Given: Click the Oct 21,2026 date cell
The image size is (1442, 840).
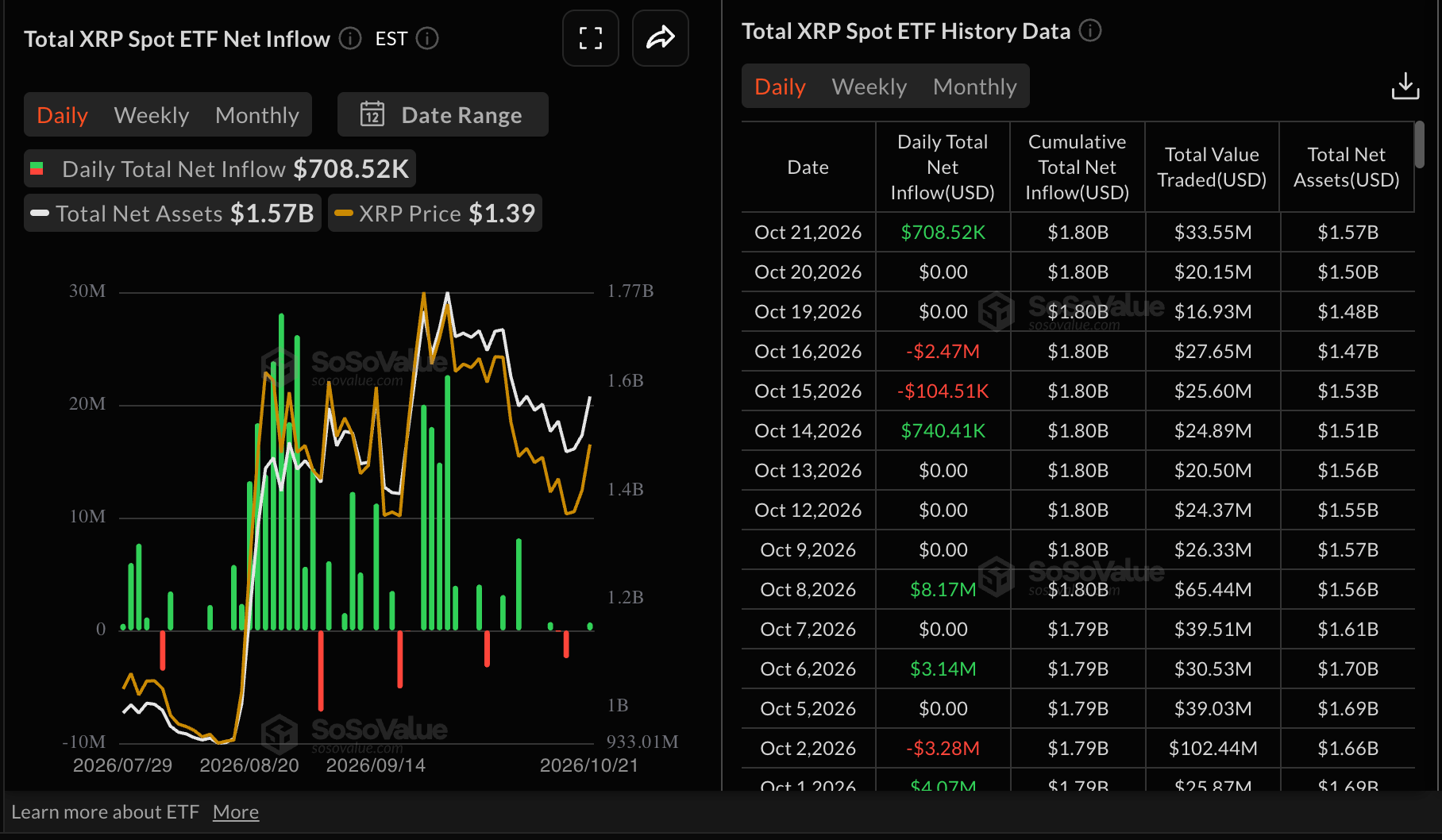Looking at the screenshot, I should pyautogui.click(x=808, y=232).
